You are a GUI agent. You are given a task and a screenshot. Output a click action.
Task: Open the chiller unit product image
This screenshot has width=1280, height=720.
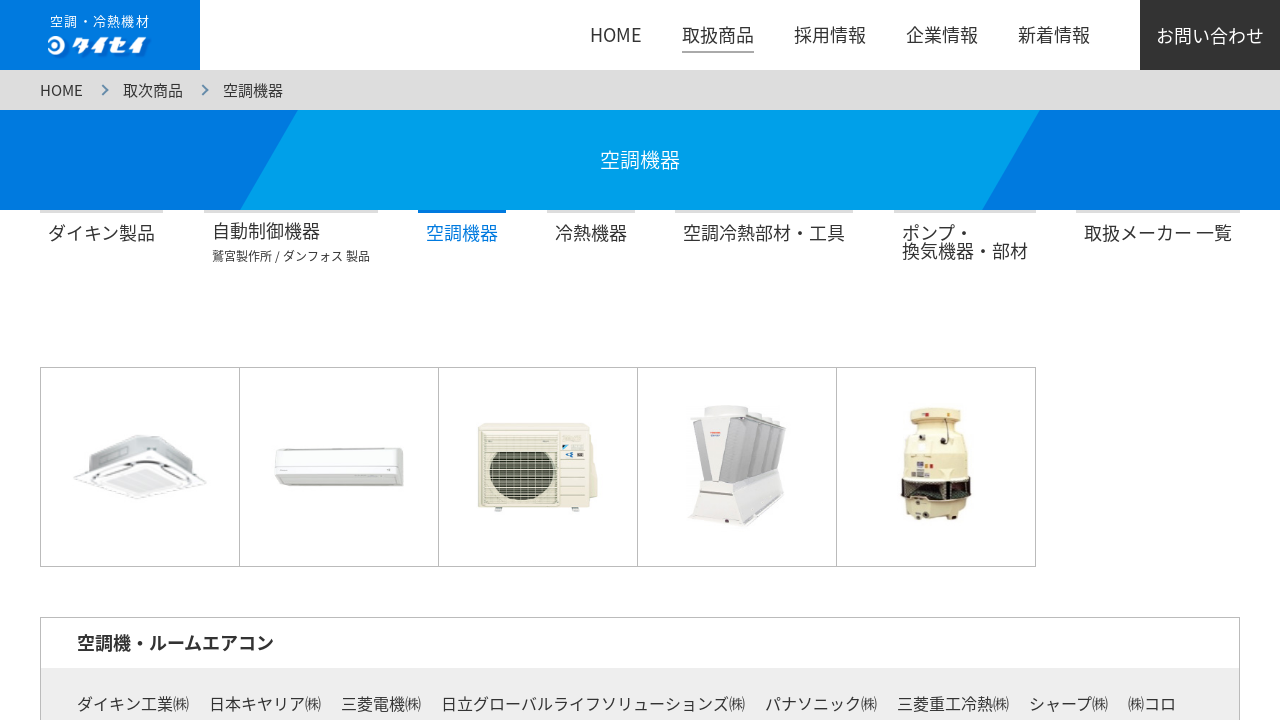pyautogui.click(x=737, y=467)
